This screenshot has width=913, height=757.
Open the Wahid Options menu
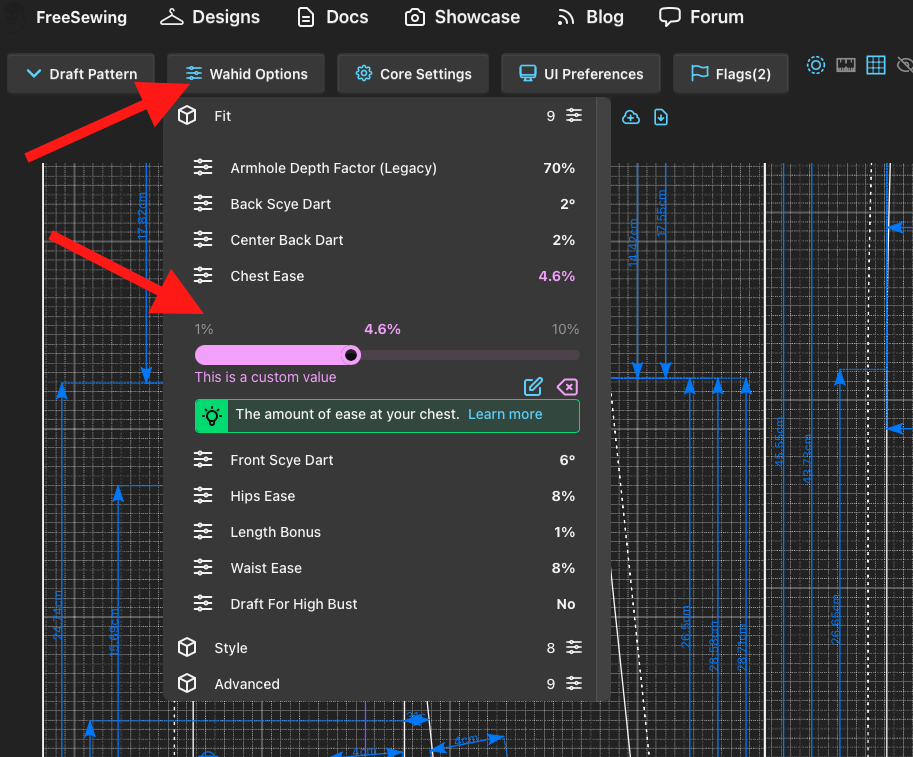coord(246,74)
